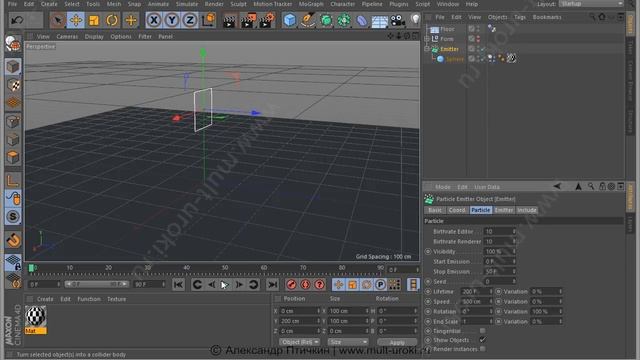
Task: Click the Record Active Objects button
Action: (x=291, y=284)
